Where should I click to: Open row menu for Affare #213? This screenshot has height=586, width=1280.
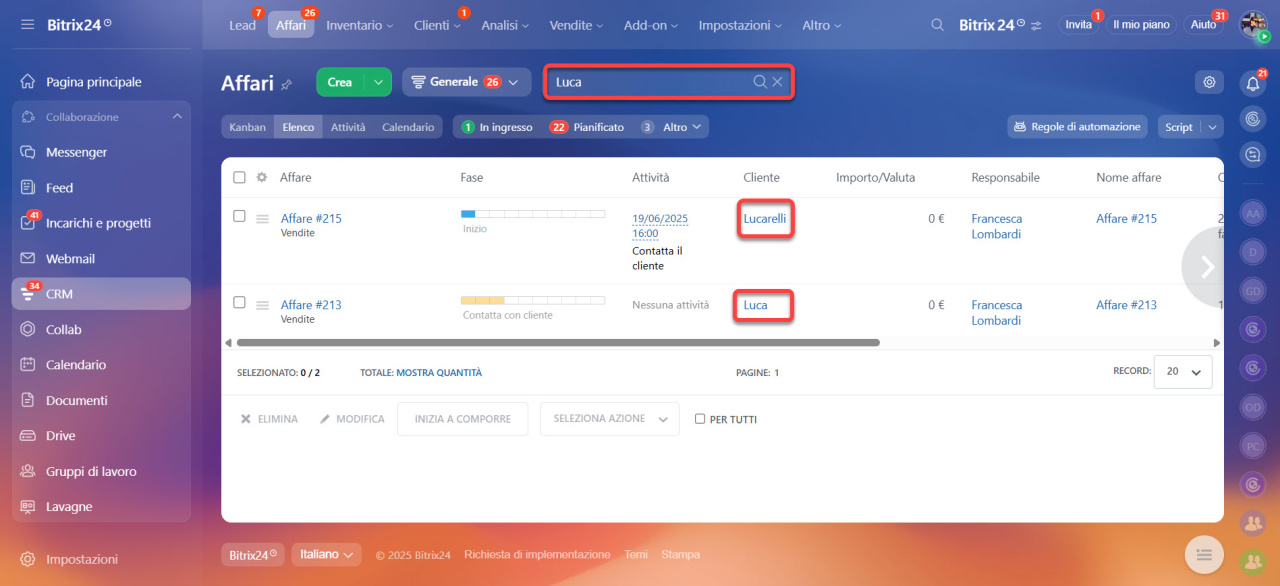[263, 305]
